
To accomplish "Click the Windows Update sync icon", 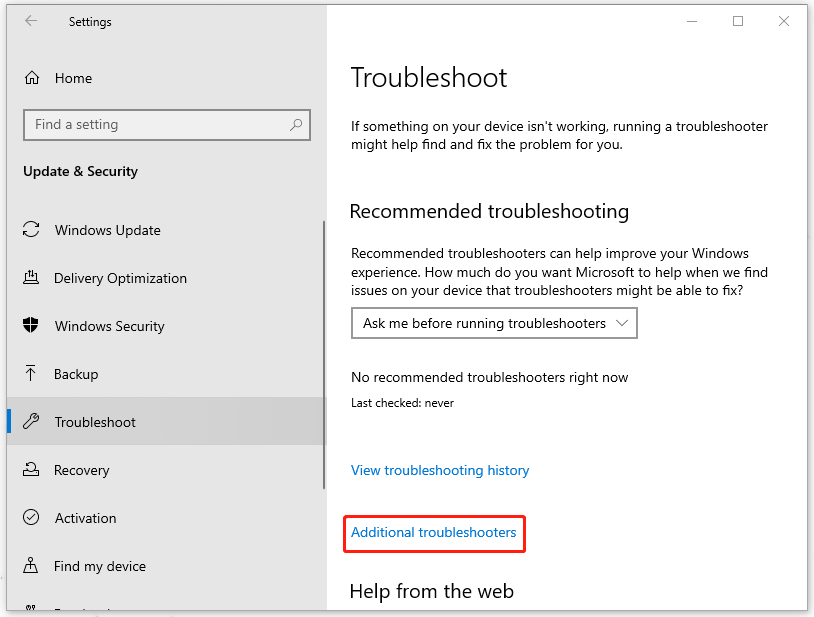I will pyautogui.click(x=31, y=230).
